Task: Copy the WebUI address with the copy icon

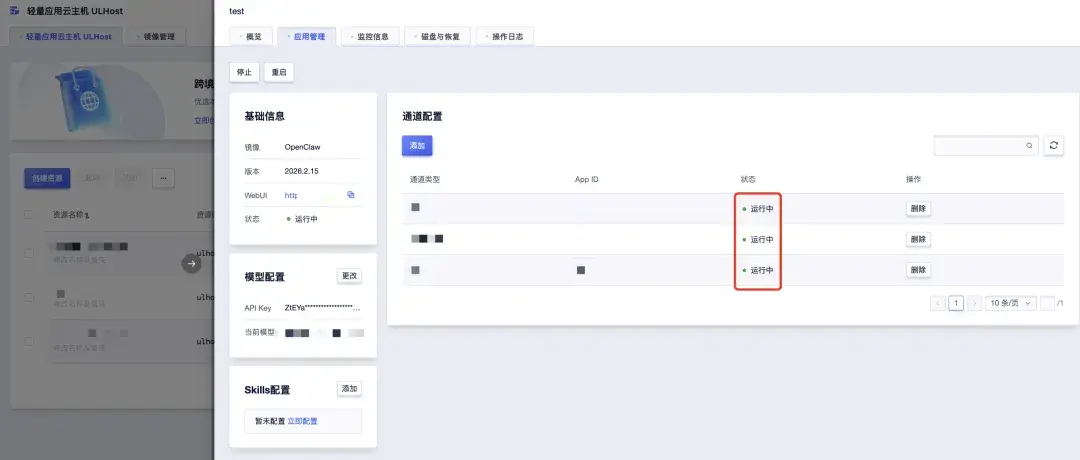Action: (x=351, y=195)
